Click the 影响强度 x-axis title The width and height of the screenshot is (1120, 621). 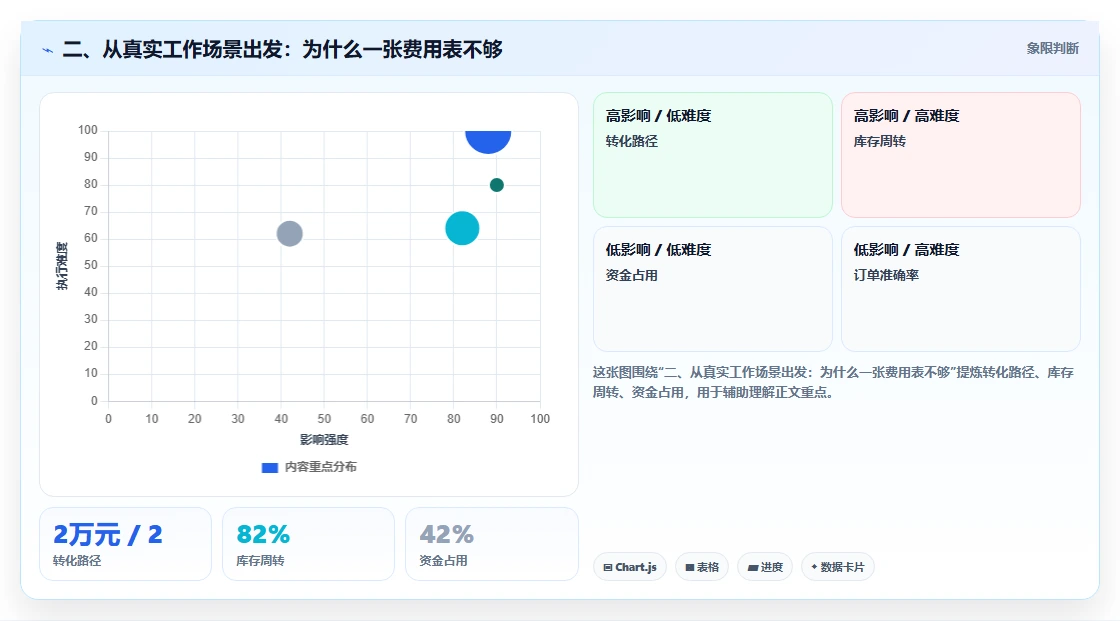324,439
